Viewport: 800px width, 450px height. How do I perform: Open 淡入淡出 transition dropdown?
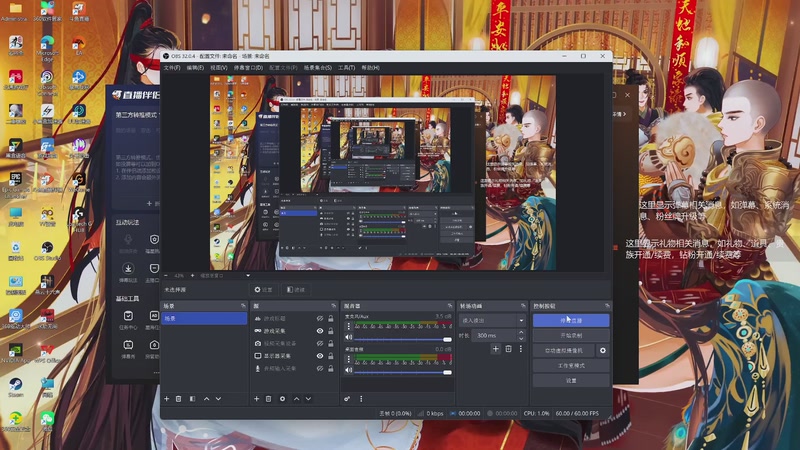coord(492,320)
